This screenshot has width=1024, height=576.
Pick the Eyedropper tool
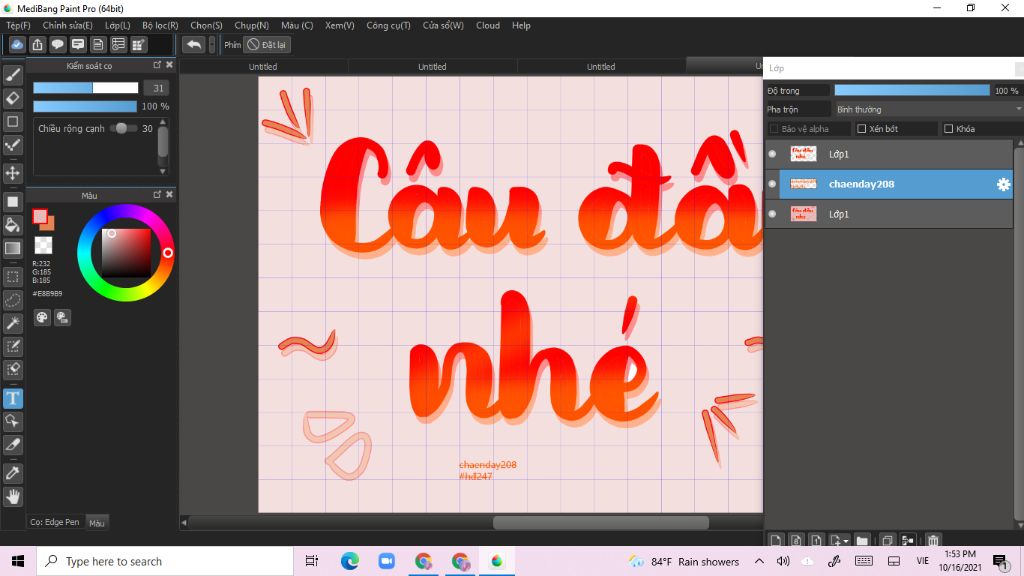tap(12, 473)
